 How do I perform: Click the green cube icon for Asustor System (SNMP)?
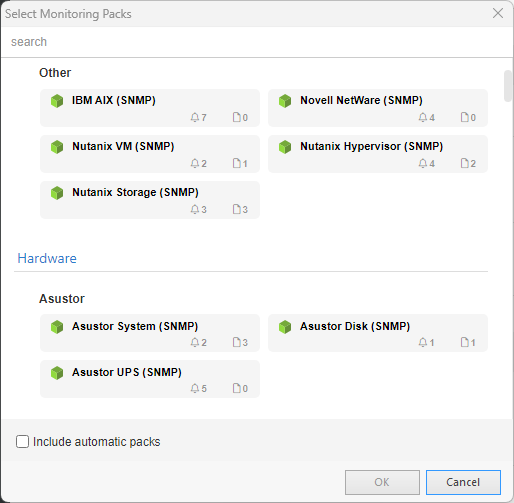[x=57, y=327]
